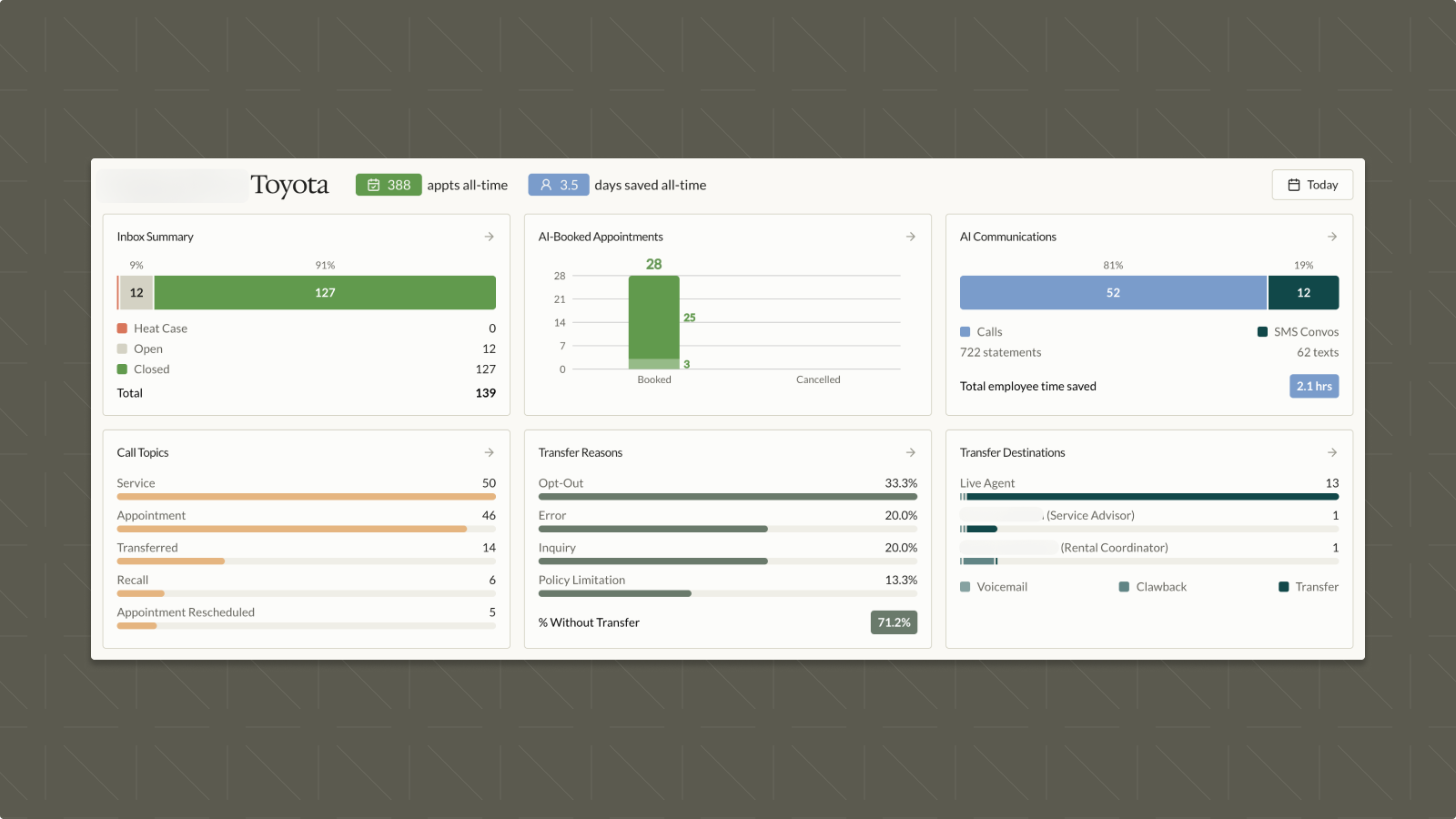Click the calendar icon beside 388 appts
Viewport: 1456px width, 819px height.
click(x=373, y=185)
